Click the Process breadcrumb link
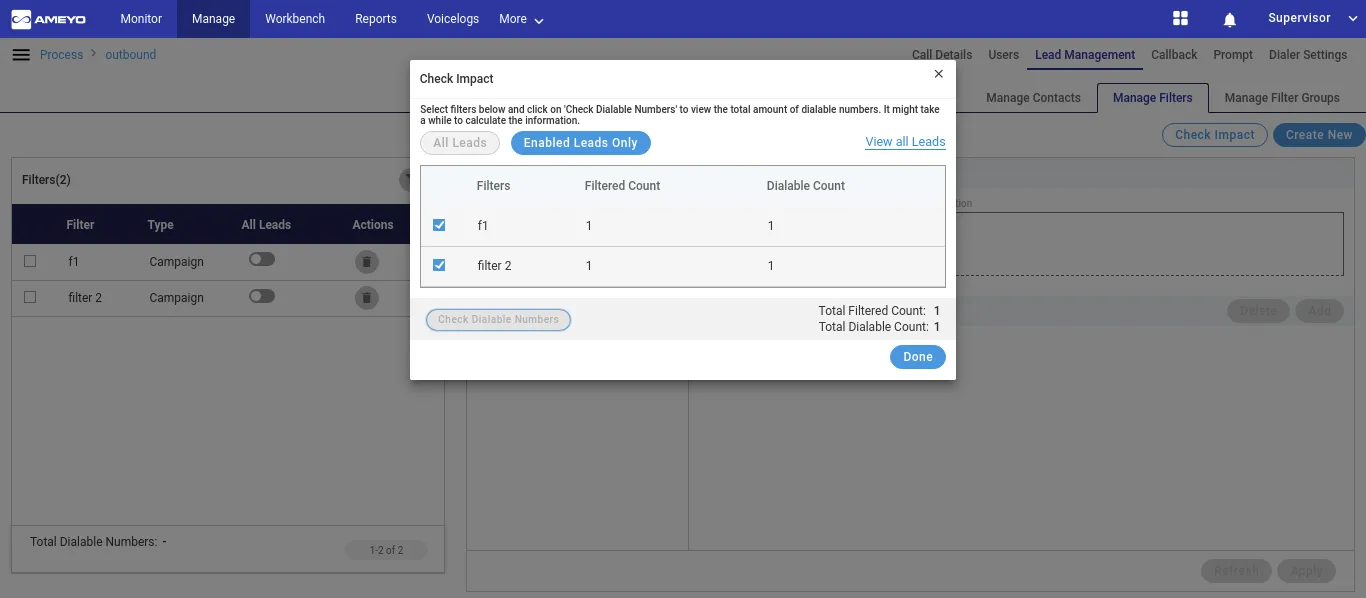This screenshot has width=1366, height=598. coord(61,55)
